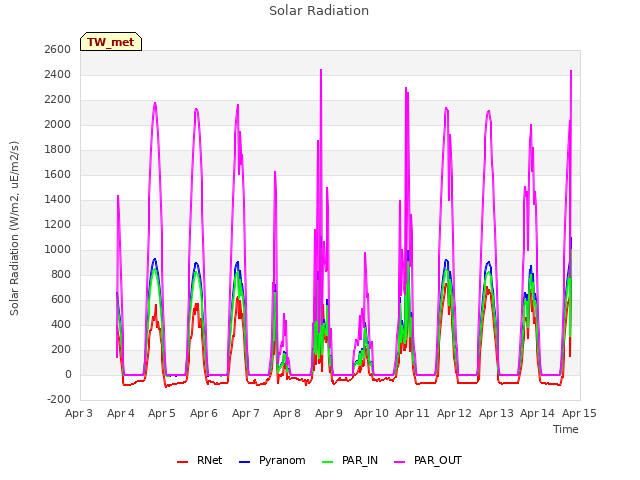This screenshot has height=480, width=640.
Task: Click the Apr 4 x-axis tick label
Action: 121,413
